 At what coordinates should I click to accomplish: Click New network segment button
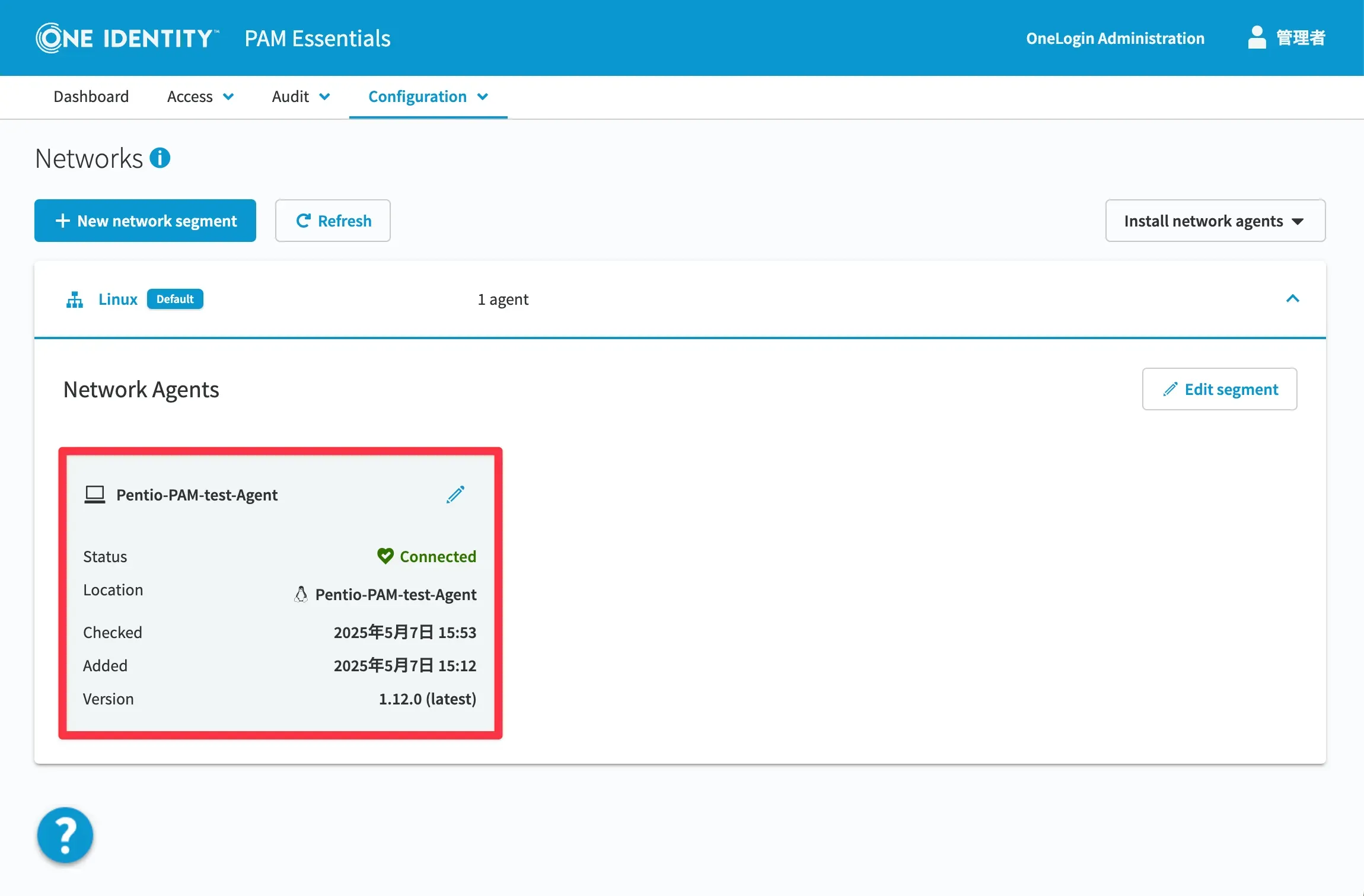pos(145,221)
